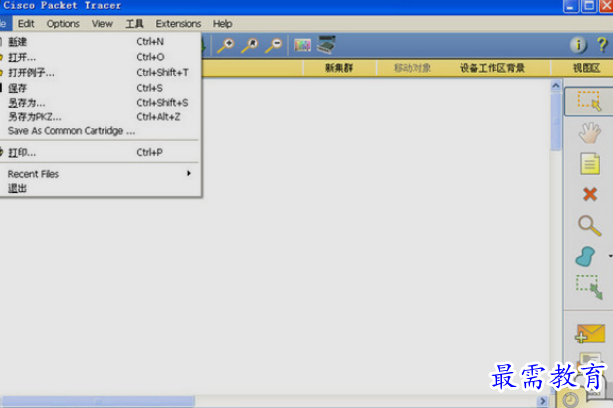Viewport: 613px width, 408px height.
Task: Choose the Resize Shape tool
Action: 589,287
